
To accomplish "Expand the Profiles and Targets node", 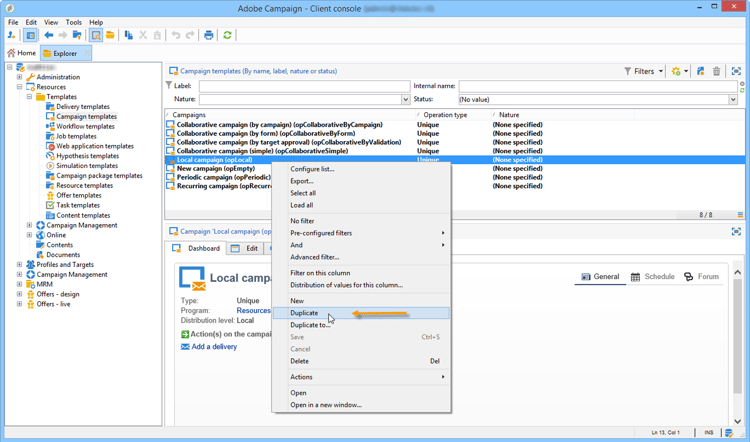I will point(20,265).
